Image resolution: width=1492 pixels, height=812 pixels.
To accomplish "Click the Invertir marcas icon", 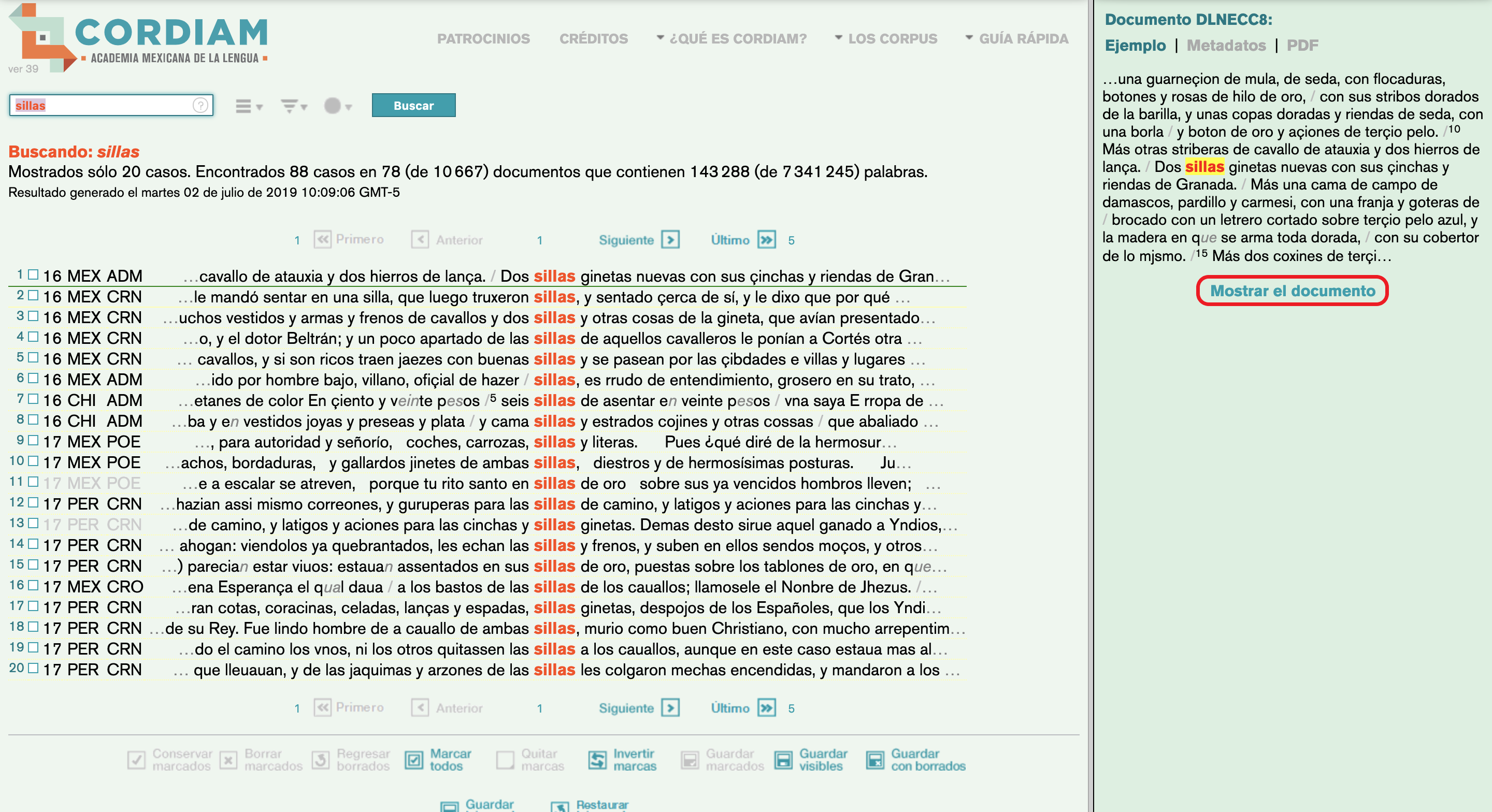I will point(597,759).
